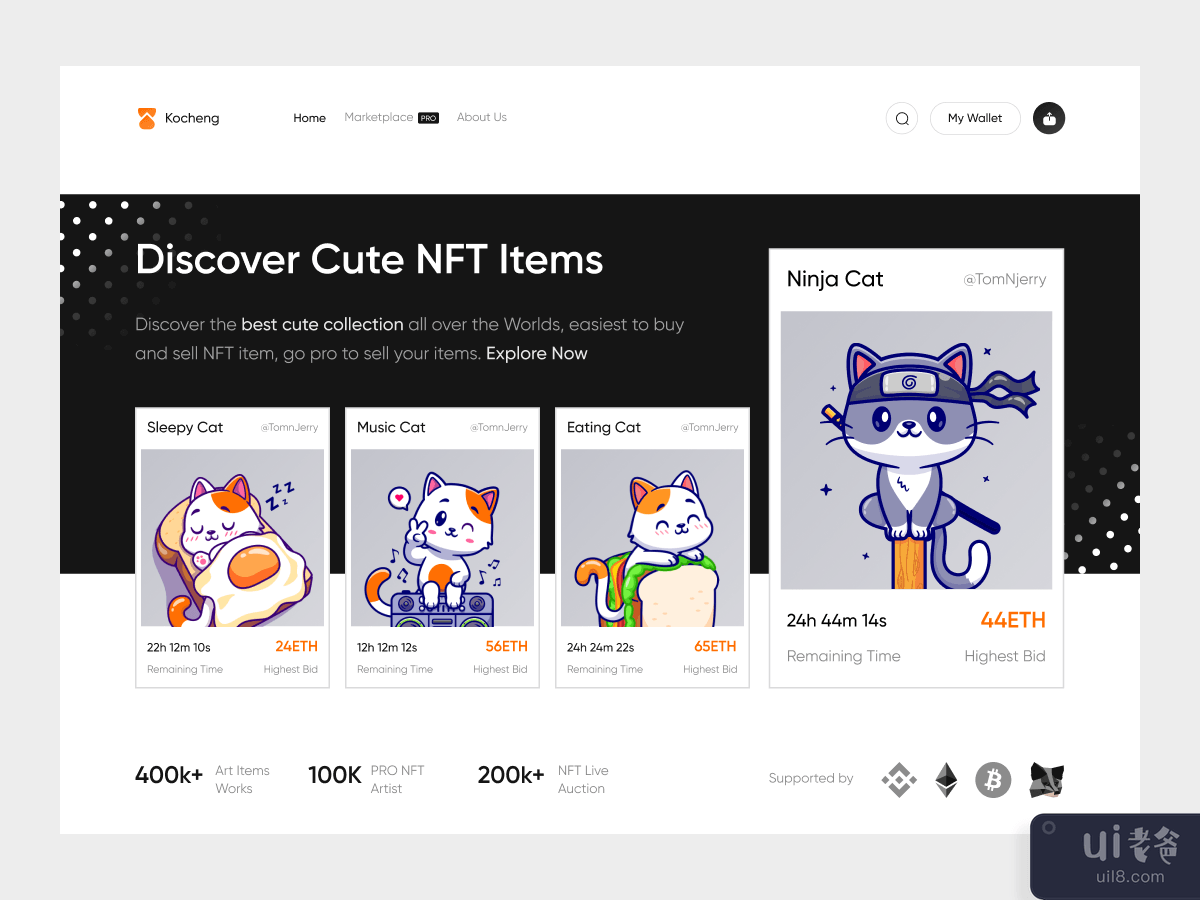Click the search icon in the header
The height and width of the screenshot is (900, 1200).
pos(901,118)
